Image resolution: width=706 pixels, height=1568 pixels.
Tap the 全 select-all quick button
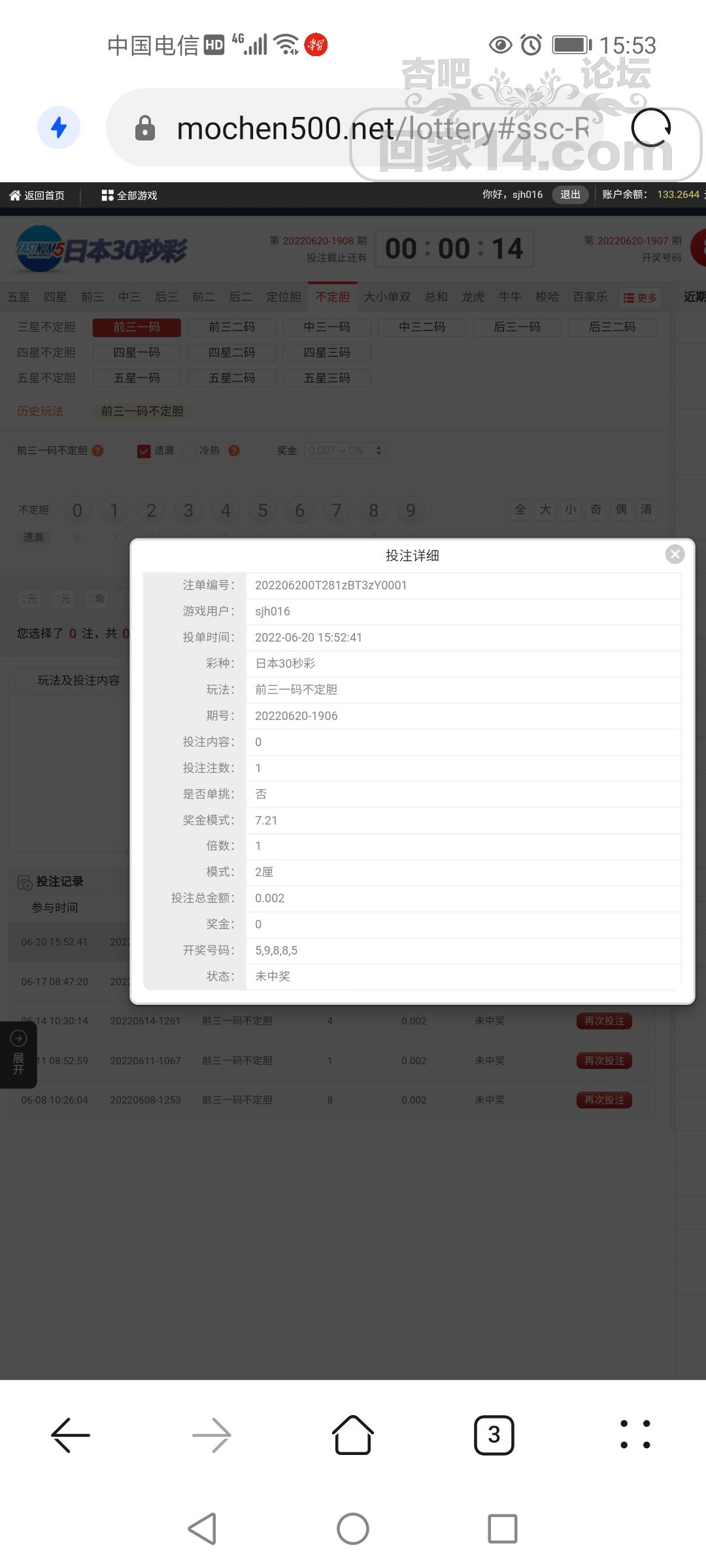tap(520, 510)
